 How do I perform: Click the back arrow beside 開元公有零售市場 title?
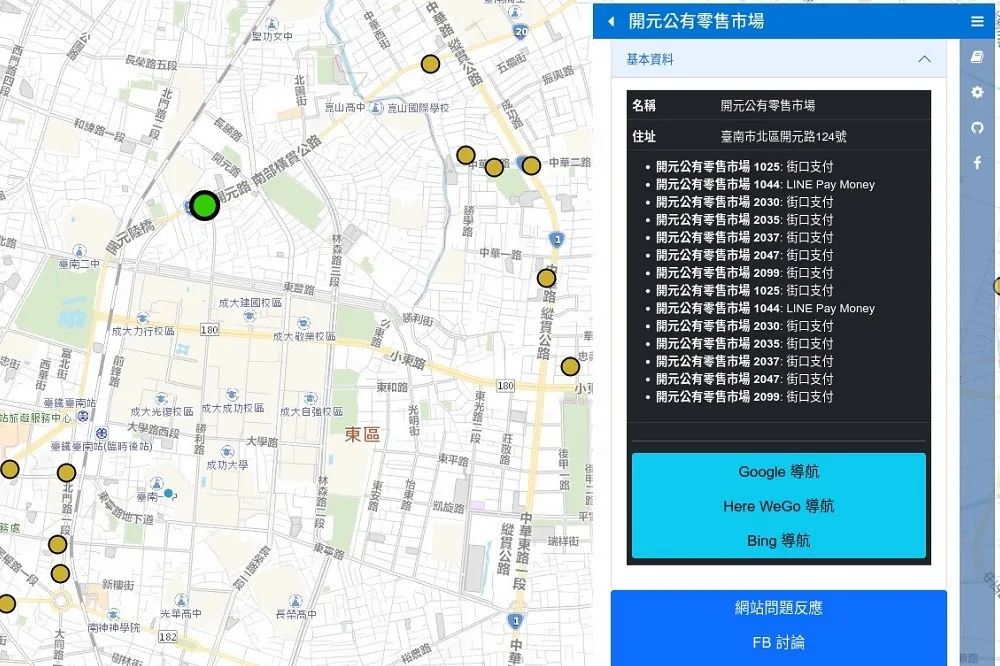(611, 22)
